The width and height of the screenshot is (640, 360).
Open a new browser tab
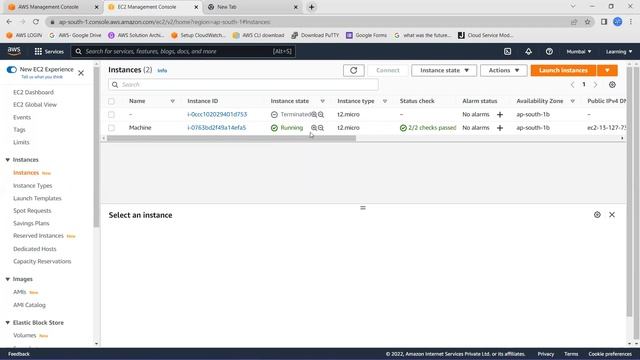click(311, 7)
